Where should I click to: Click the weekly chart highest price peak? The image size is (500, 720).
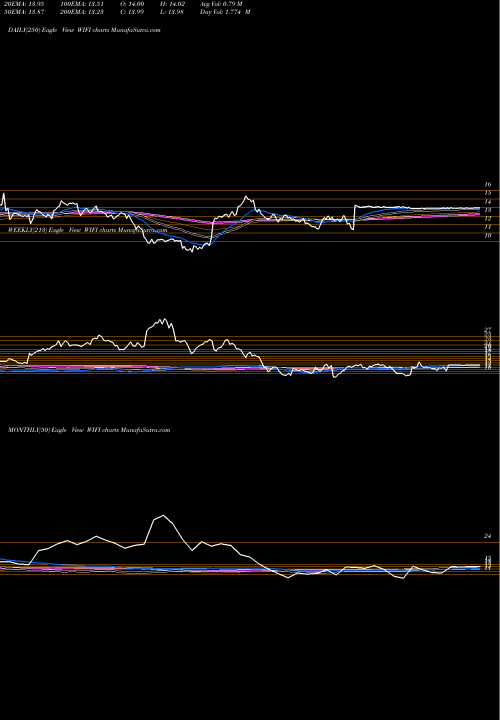click(x=164, y=320)
